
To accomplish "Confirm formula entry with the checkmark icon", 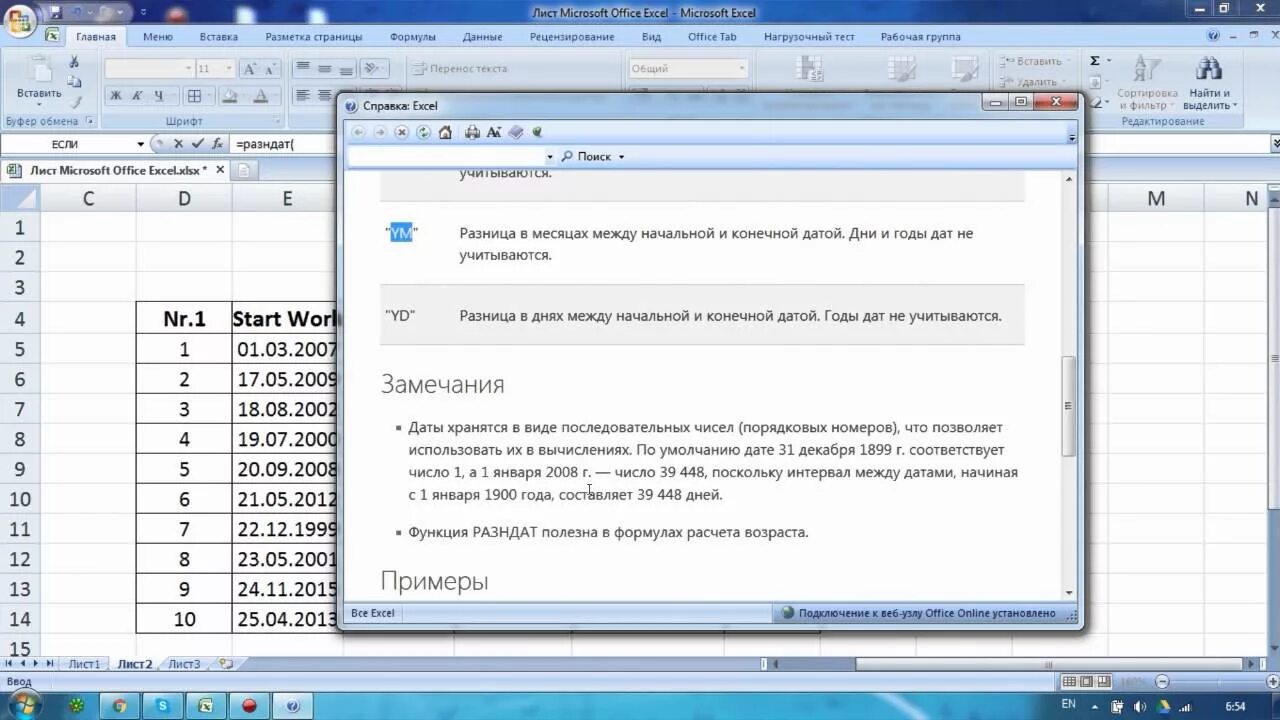I will coord(197,144).
